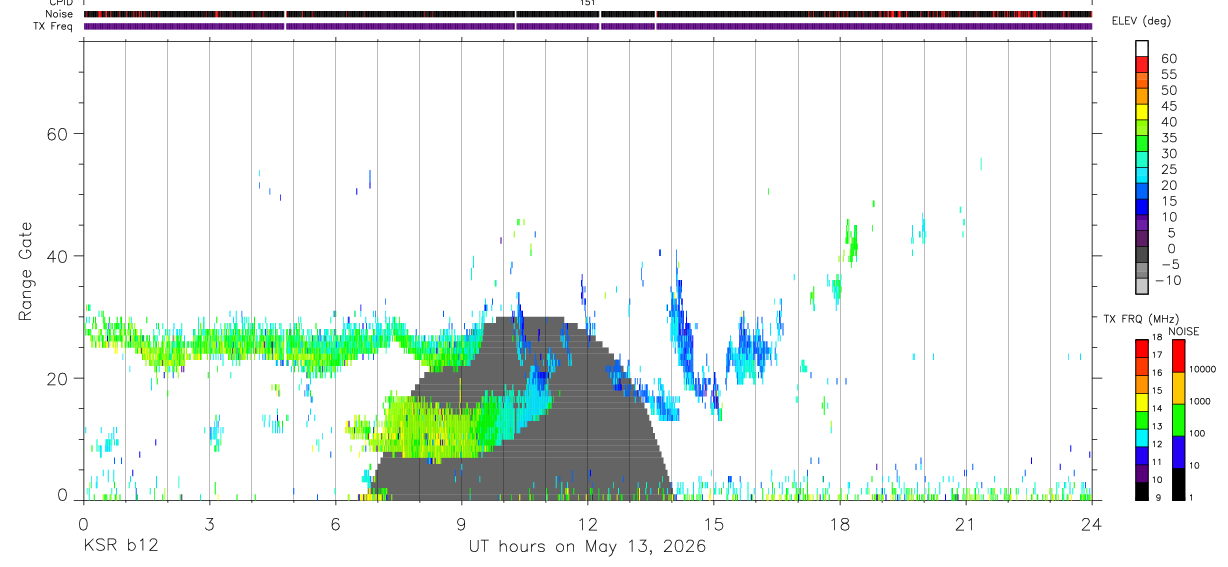Click the red swatch in ELEV colorbar
Image resolution: width=1228 pixels, height=567 pixels.
(x=1142, y=64)
